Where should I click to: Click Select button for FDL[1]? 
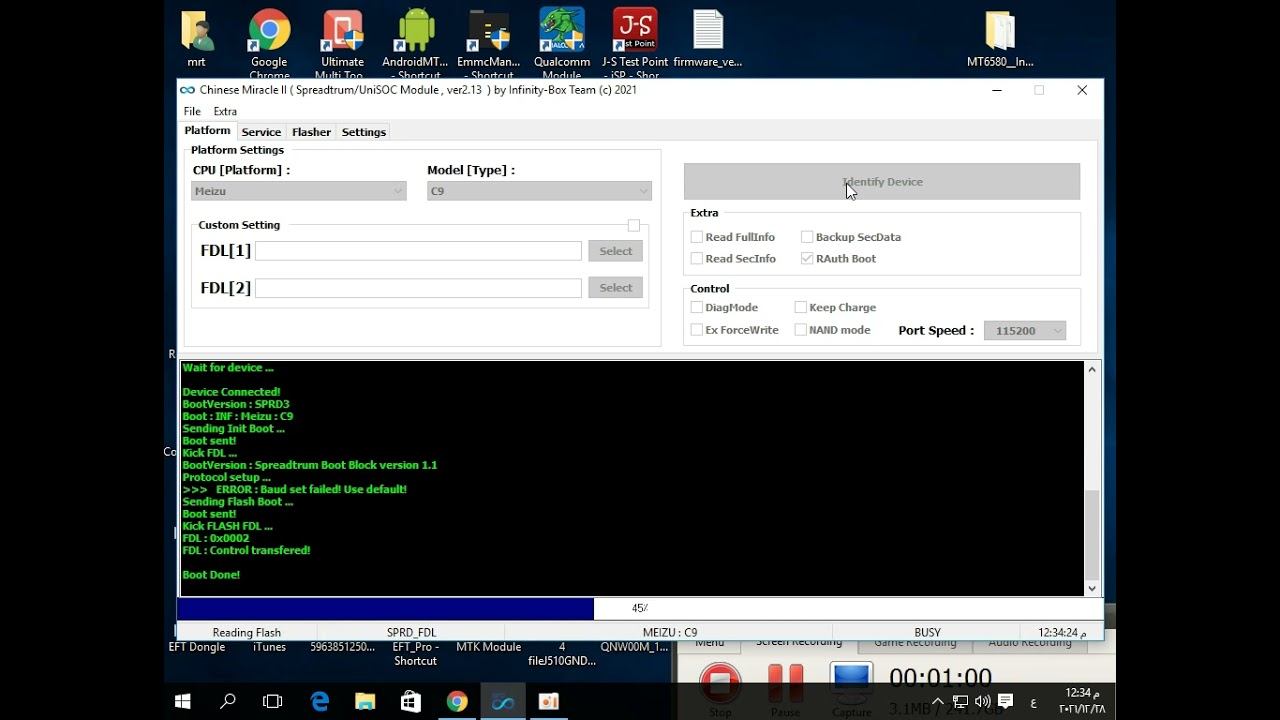coord(616,251)
